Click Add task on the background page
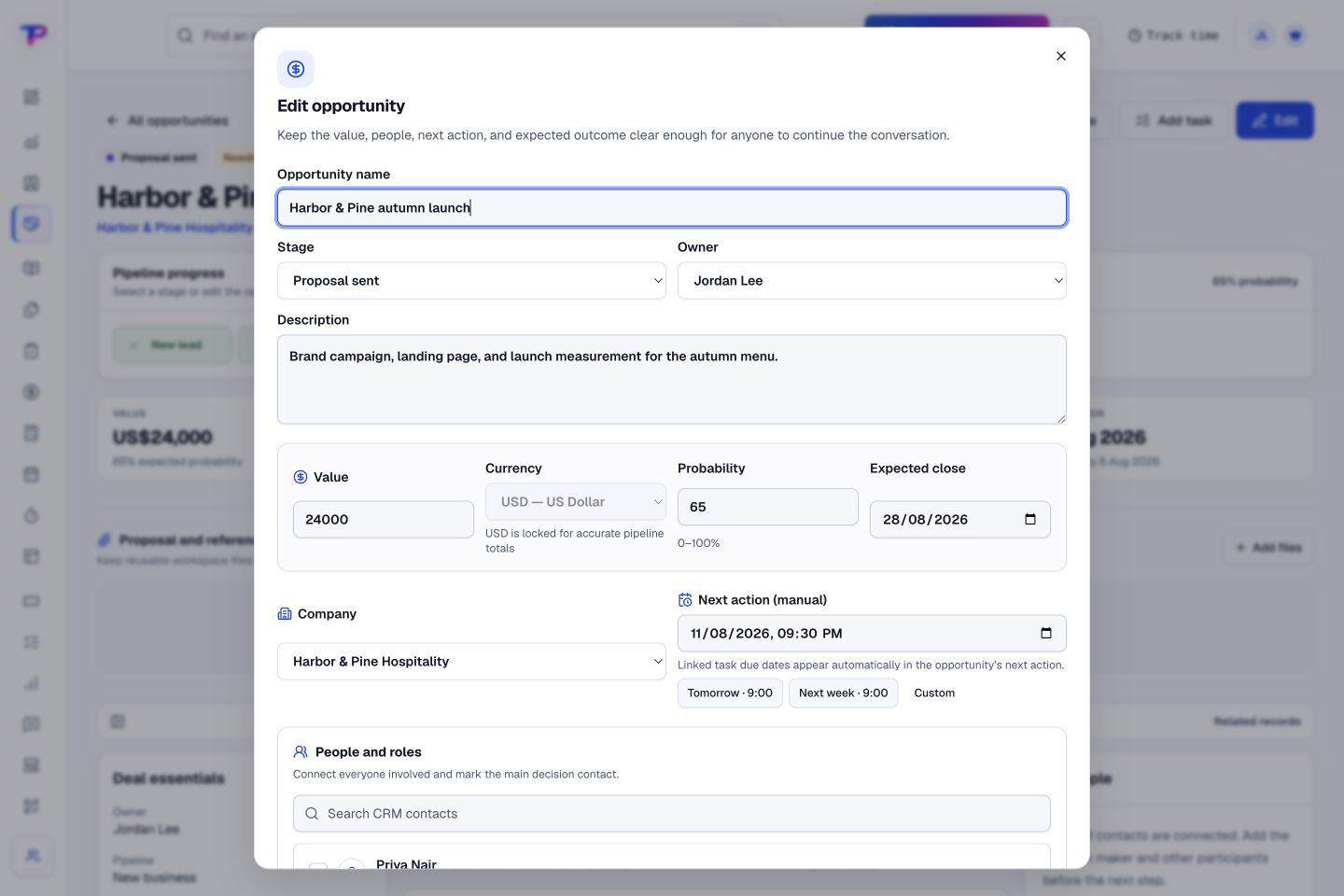1344x896 pixels. pos(1173,120)
